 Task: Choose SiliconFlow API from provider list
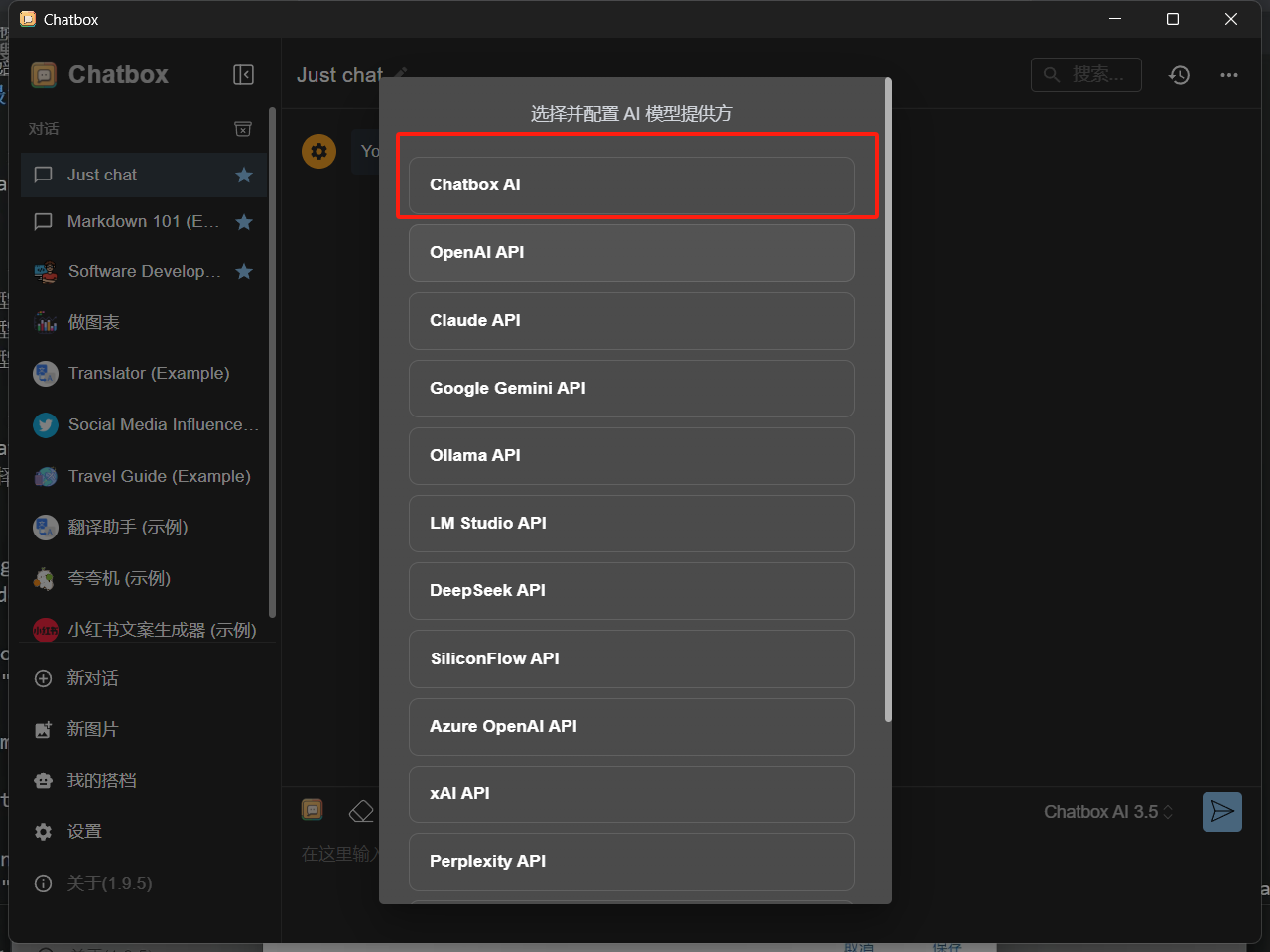click(632, 658)
